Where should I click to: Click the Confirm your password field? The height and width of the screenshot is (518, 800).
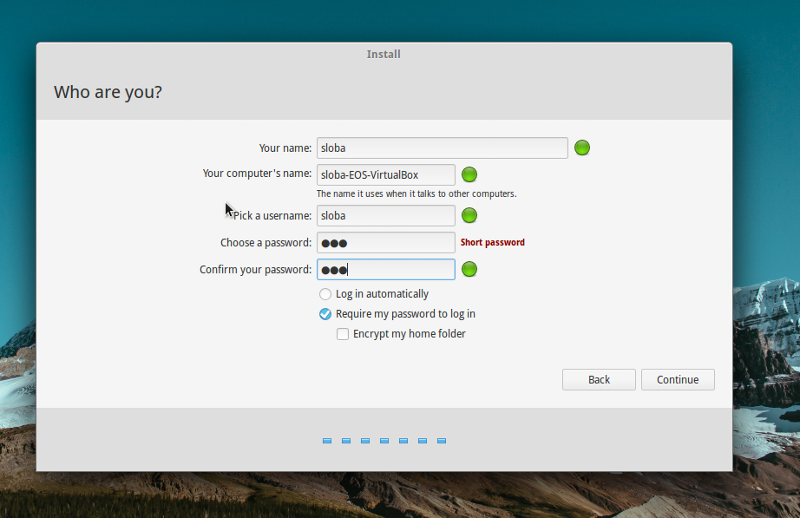386,269
